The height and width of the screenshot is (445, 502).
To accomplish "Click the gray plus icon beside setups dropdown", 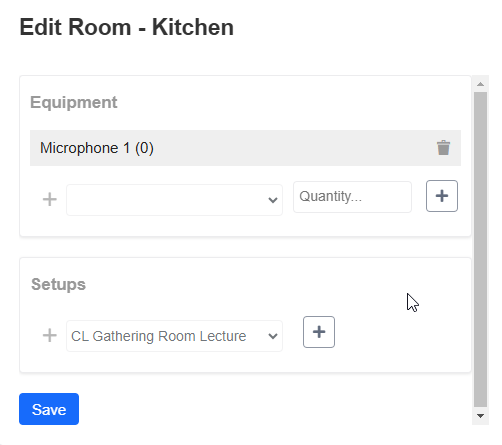I will pyautogui.click(x=50, y=335).
